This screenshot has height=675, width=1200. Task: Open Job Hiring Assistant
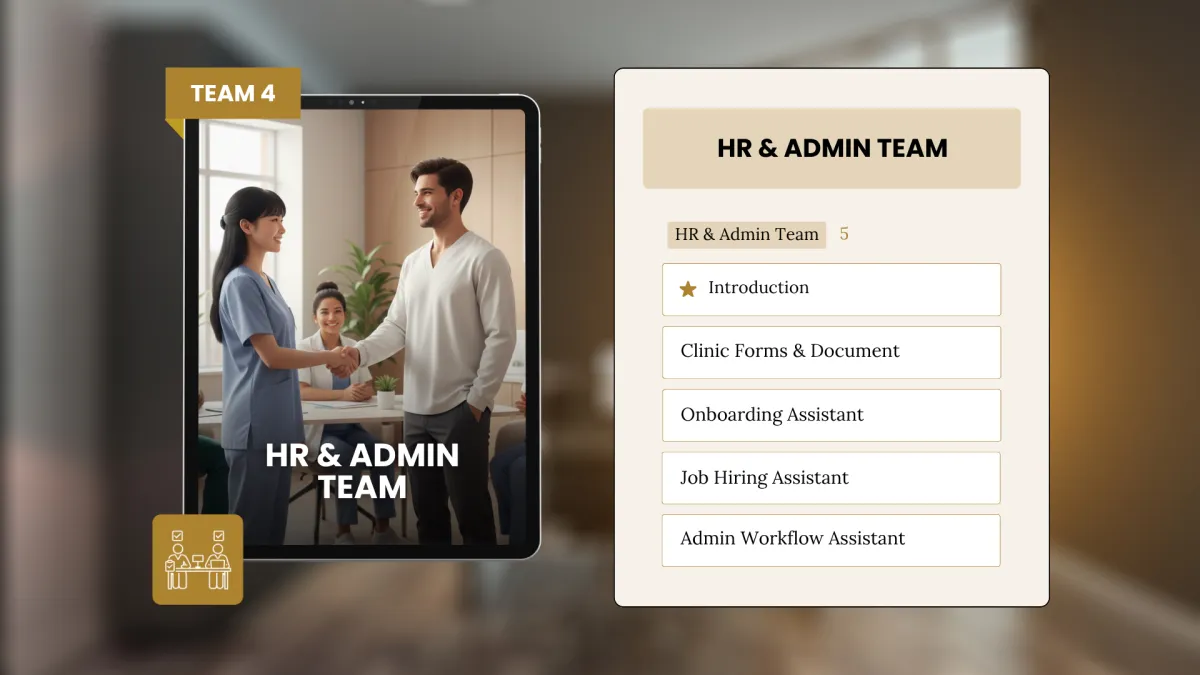[831, 478]
